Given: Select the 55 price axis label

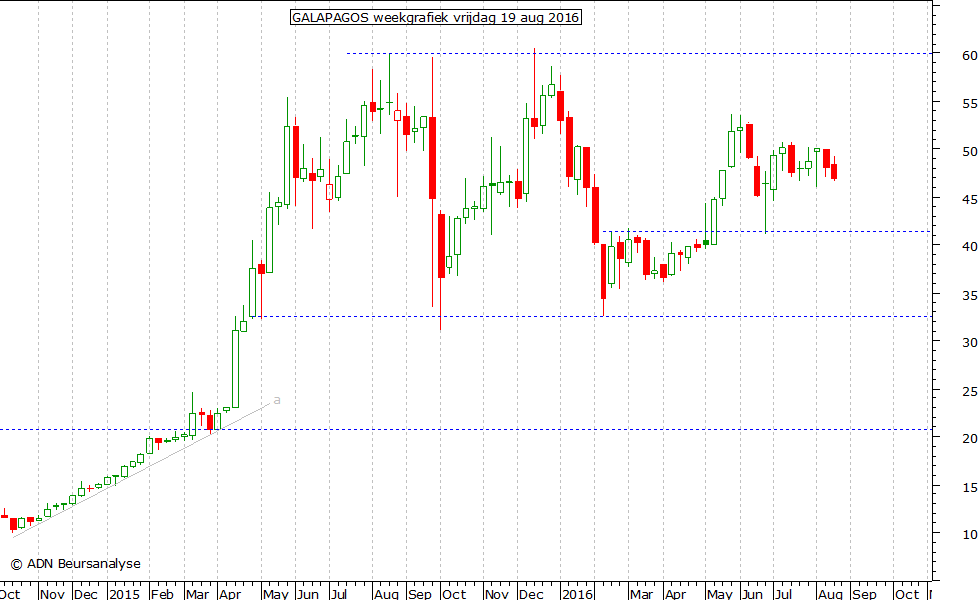Looking at the screenshot, I should [969, 104].
